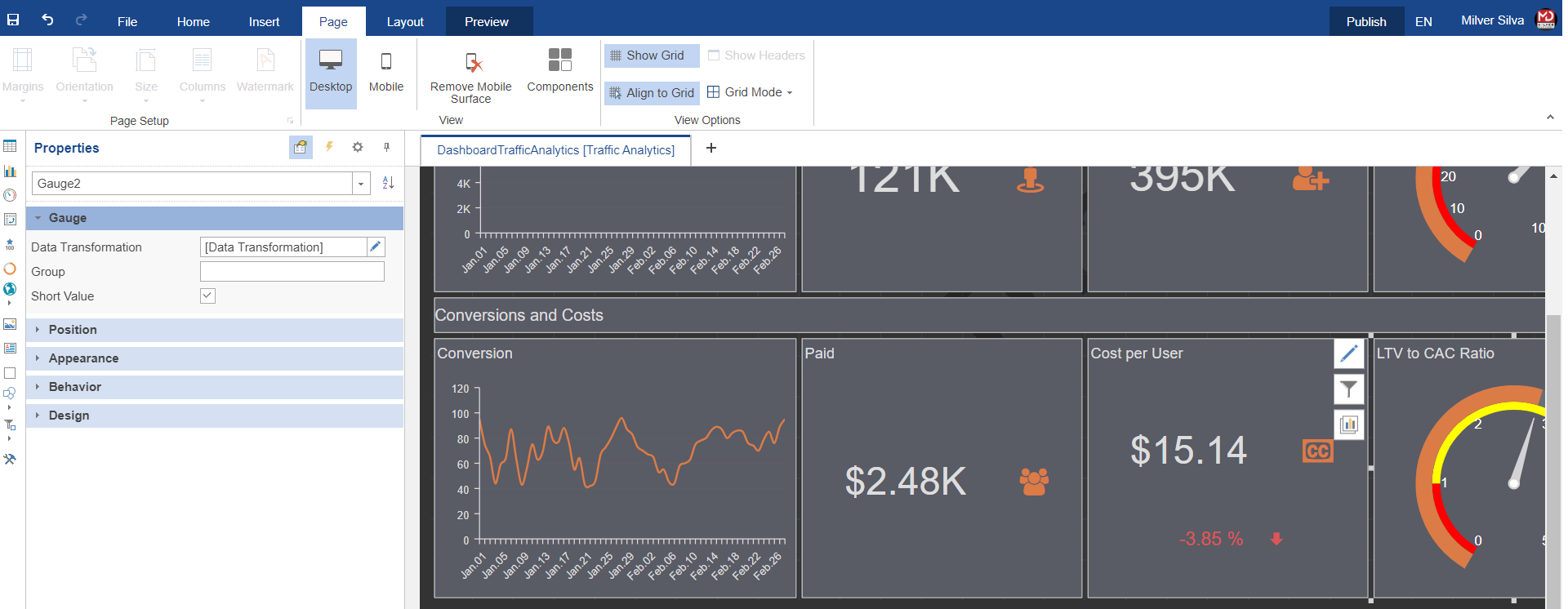Click the edit pencil on Cost per User
This screenshot has height=609, width=1568.
tap(1349, 353)
